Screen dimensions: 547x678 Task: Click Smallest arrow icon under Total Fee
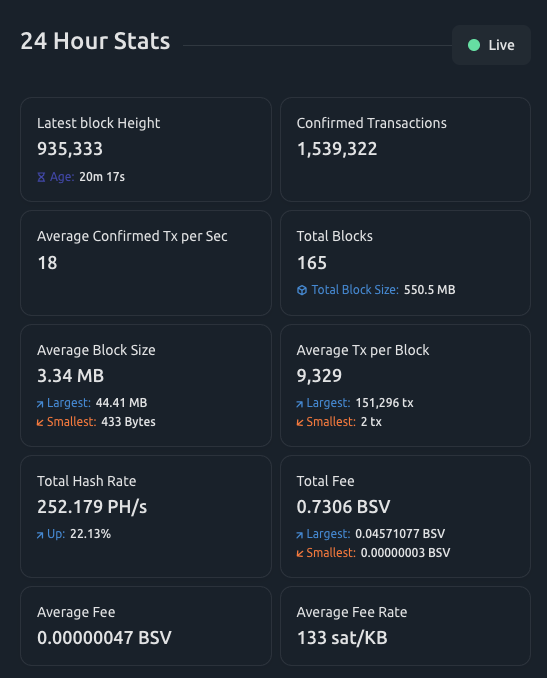[299, 553]
